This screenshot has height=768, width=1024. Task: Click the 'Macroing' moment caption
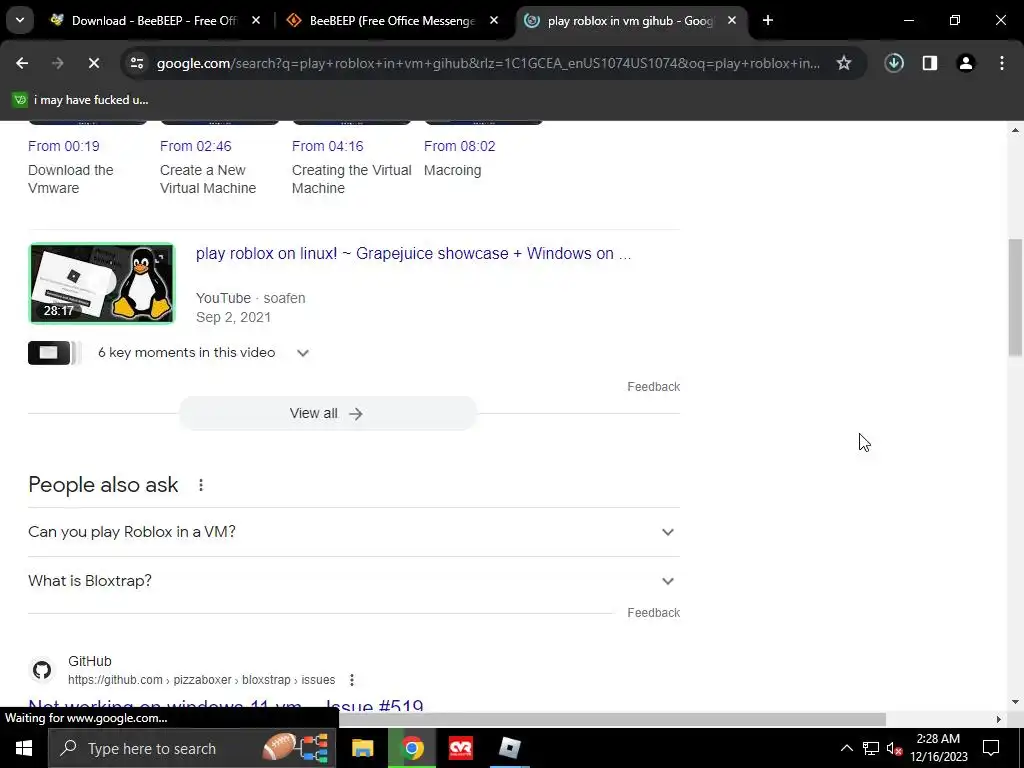click(453, 170)
